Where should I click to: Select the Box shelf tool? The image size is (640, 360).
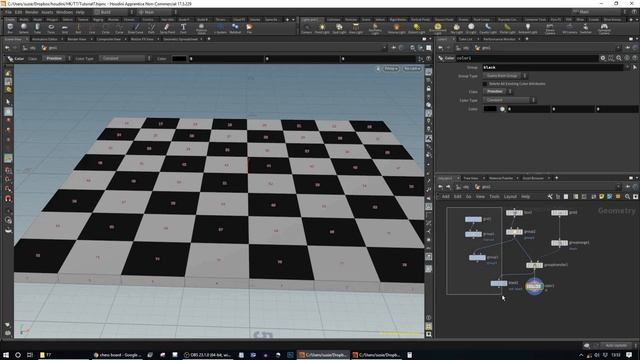coord(10,29)
